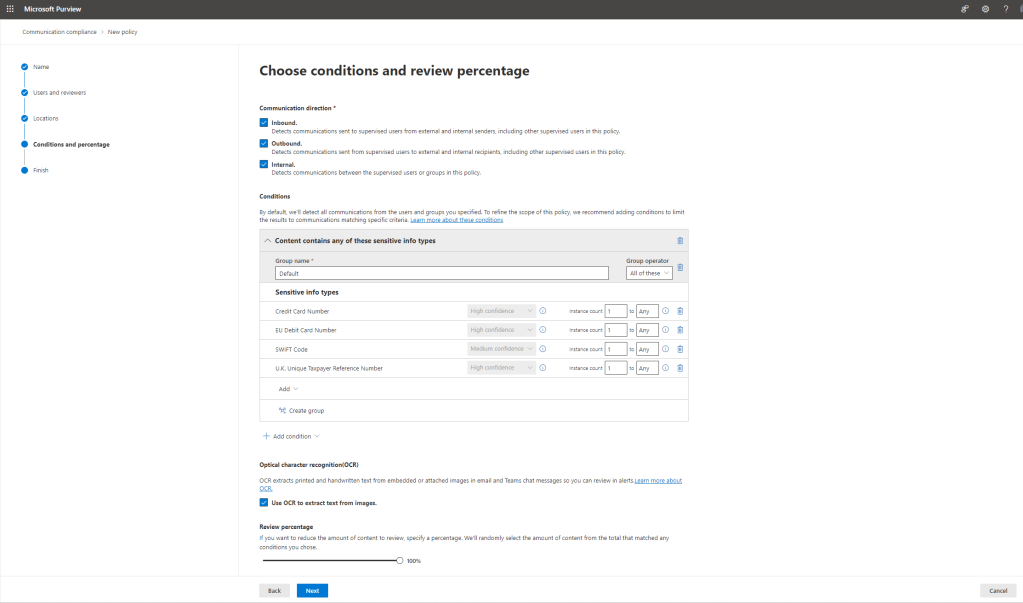Uncheck the Inbound direction checkbox

(x=264, y=122)
